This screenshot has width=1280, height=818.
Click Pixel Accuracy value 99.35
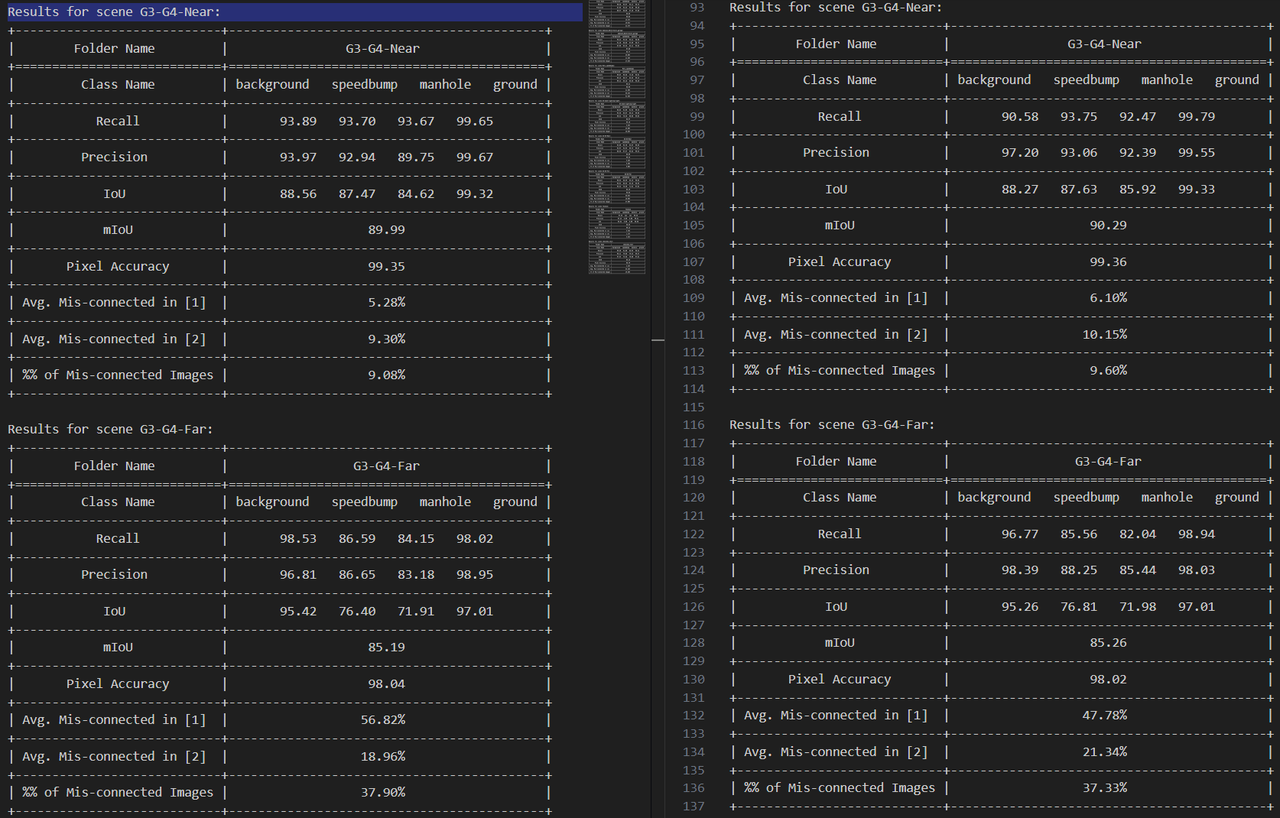(x=387, y=266)
